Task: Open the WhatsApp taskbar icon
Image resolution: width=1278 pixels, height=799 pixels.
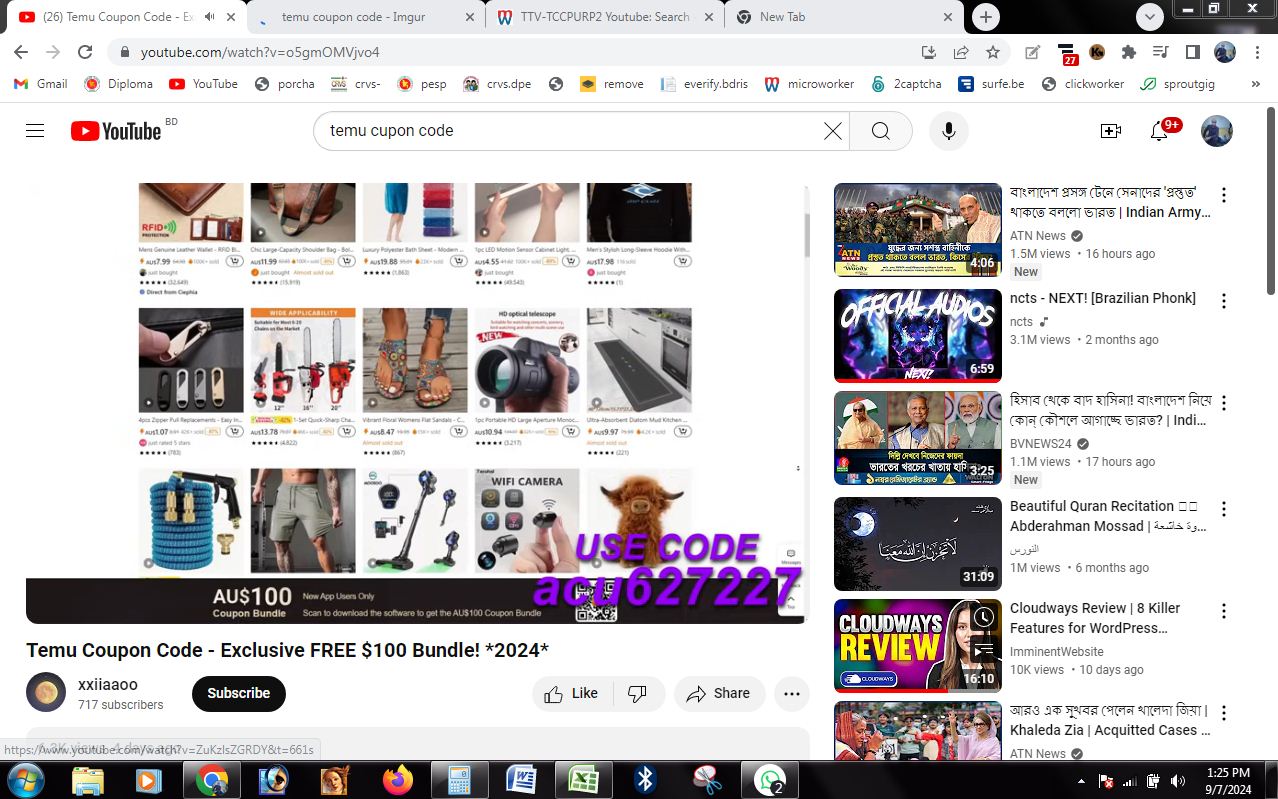Action: coord(769,780)
